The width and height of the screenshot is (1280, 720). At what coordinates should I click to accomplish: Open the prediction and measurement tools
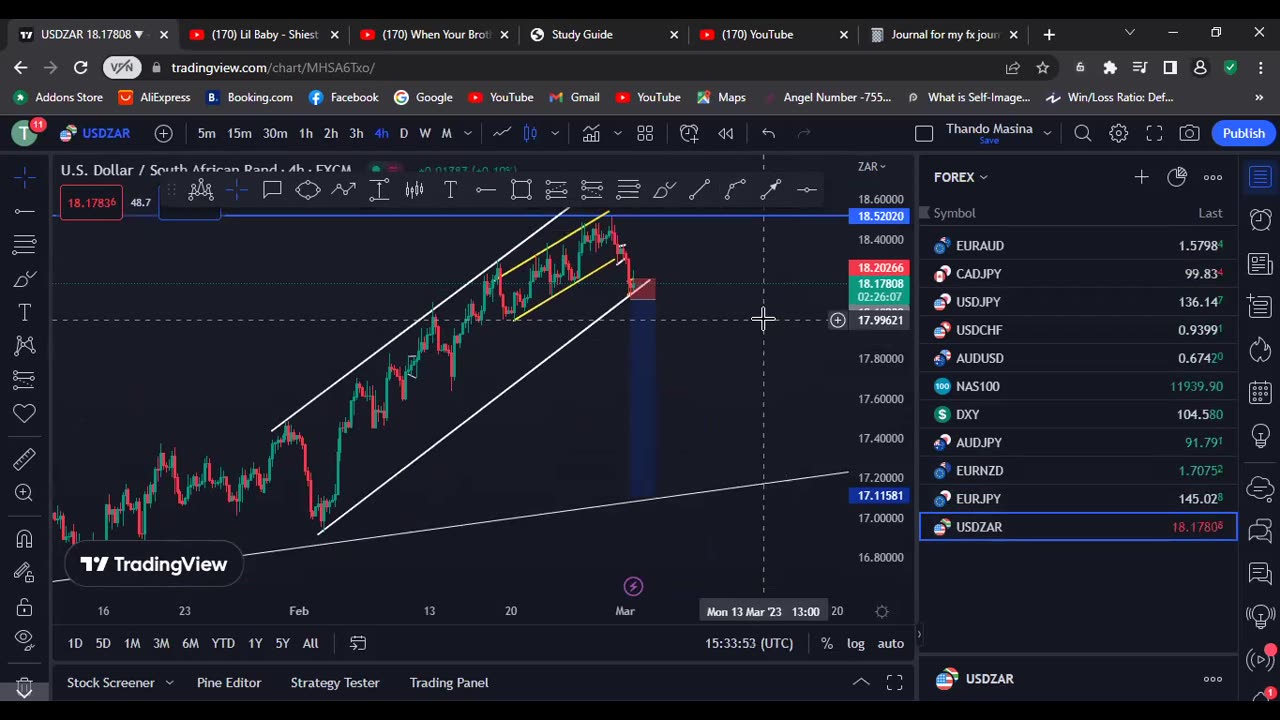(25, 379)
